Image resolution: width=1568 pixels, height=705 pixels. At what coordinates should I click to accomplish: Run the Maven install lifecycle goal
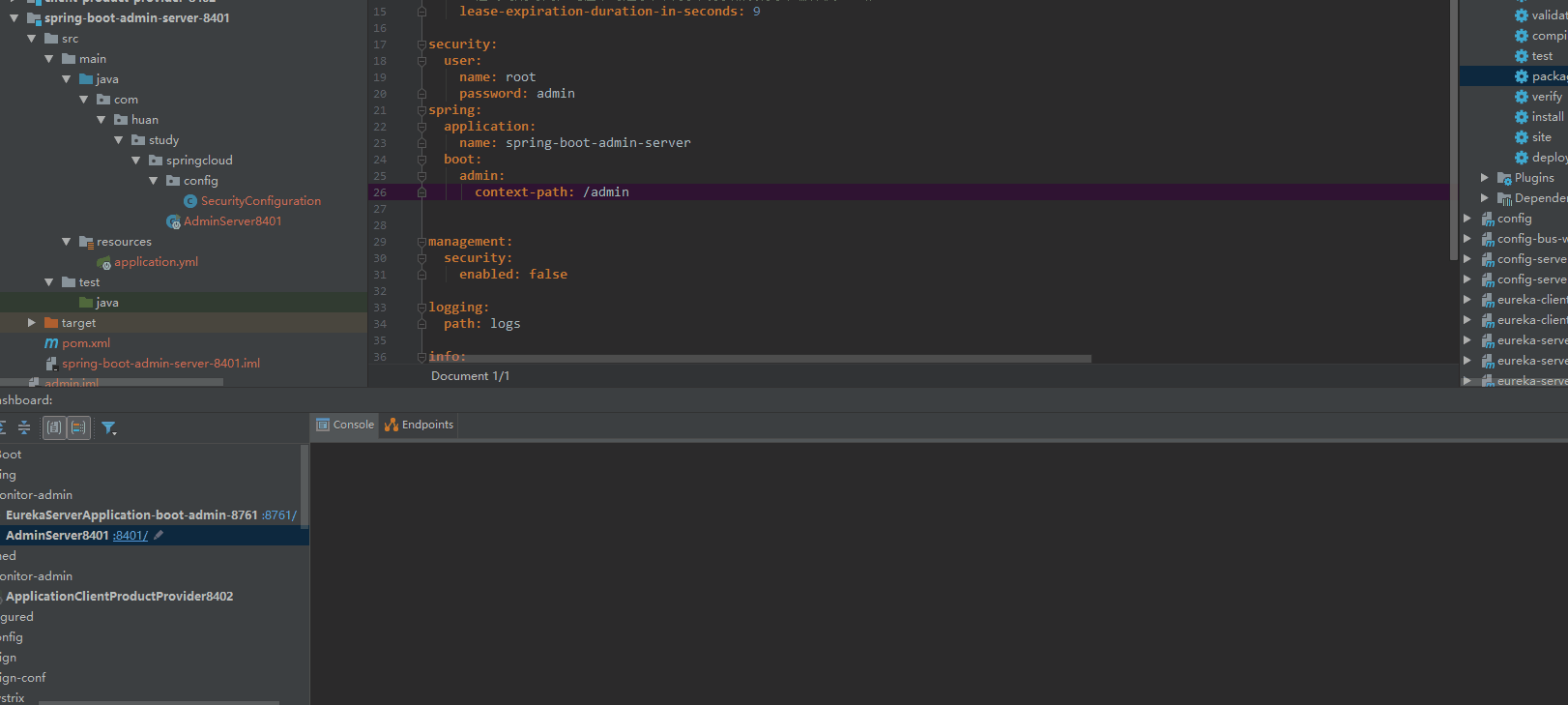[x=1539, y=117]
